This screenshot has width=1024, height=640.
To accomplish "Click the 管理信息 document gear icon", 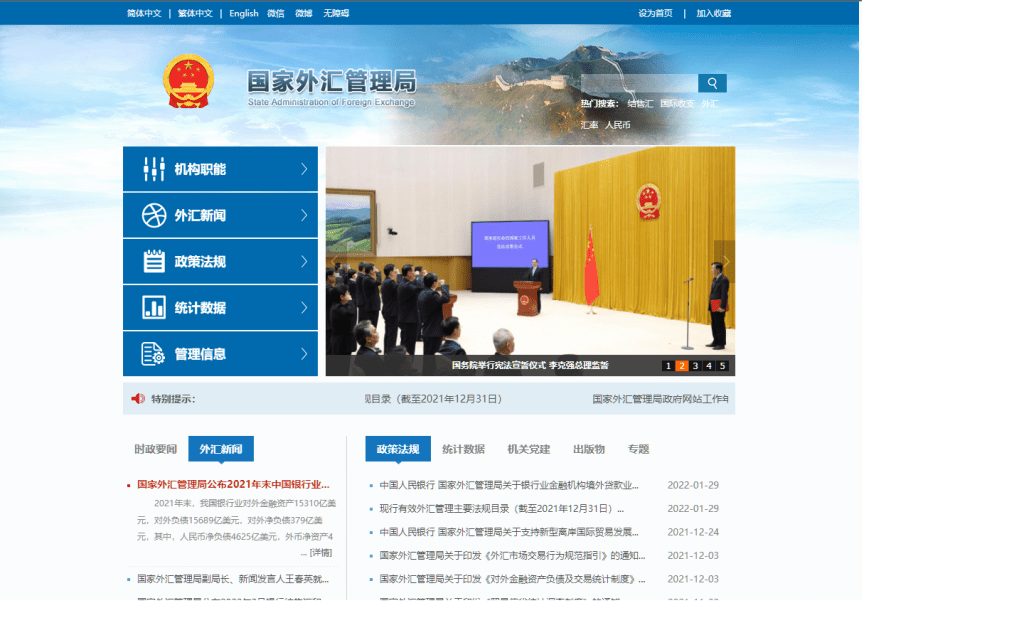I will (x=153, y=354).
